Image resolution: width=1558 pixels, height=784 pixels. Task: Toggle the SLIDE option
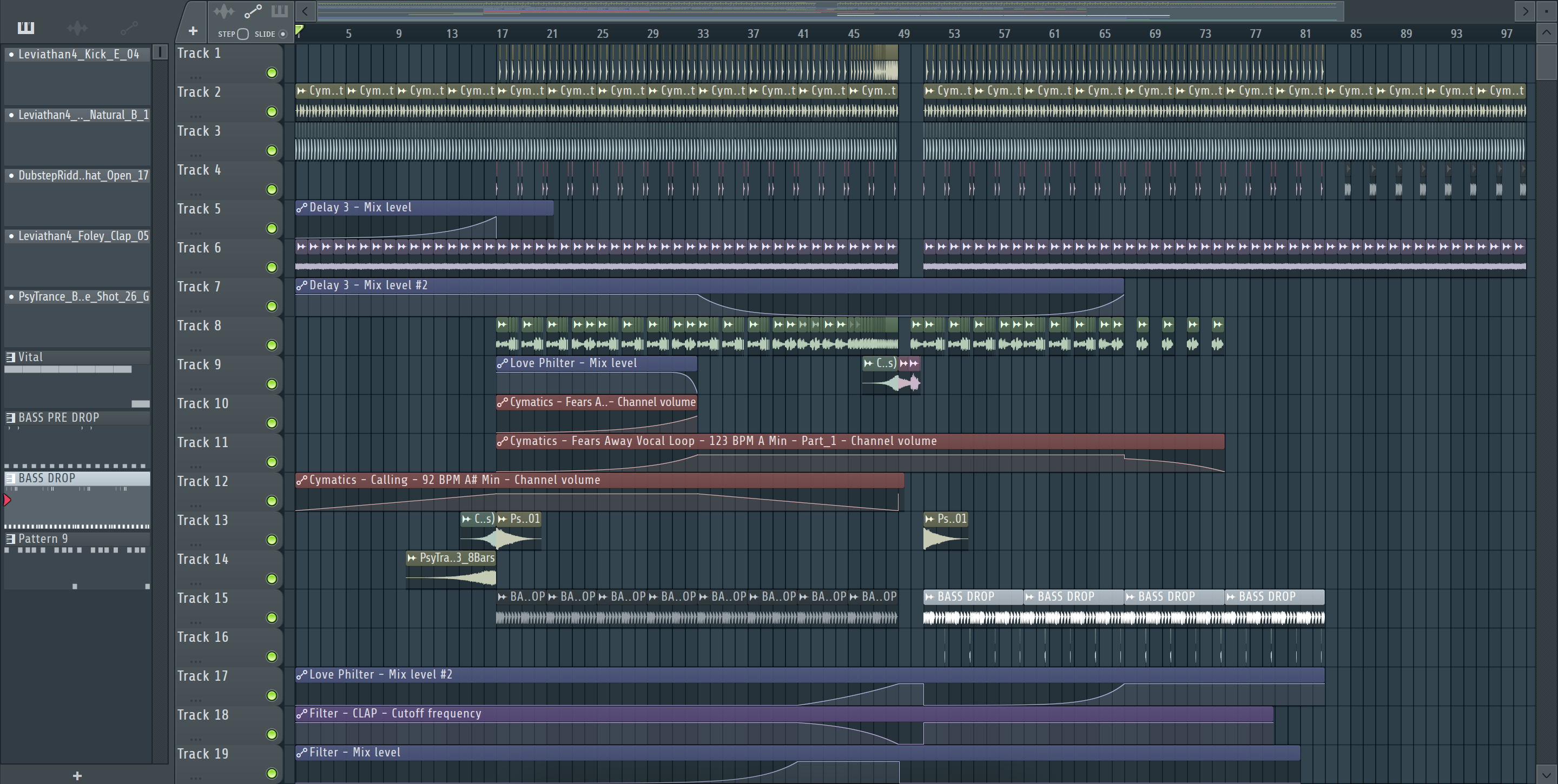(282, 34)
